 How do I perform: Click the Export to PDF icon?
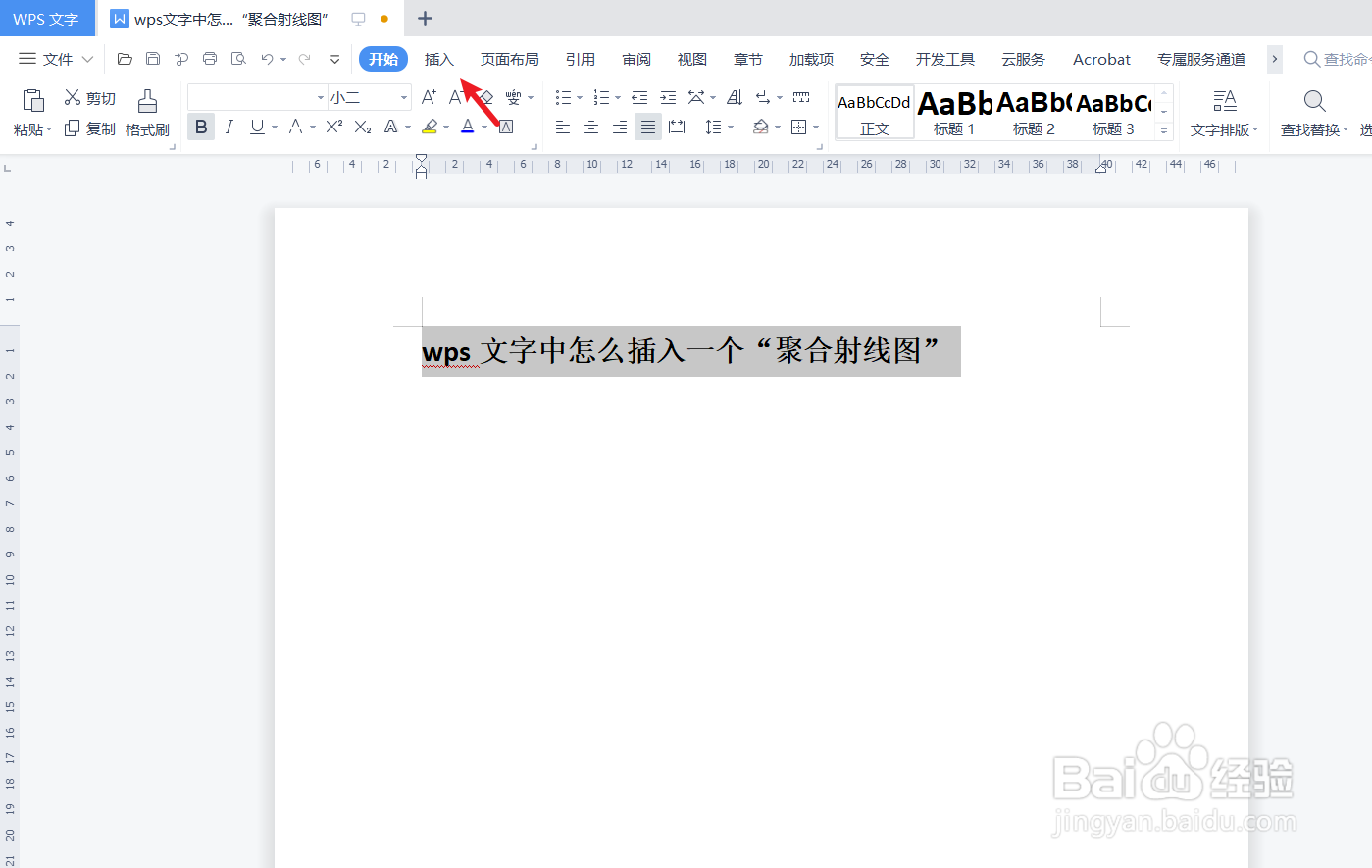pos(181,59)
